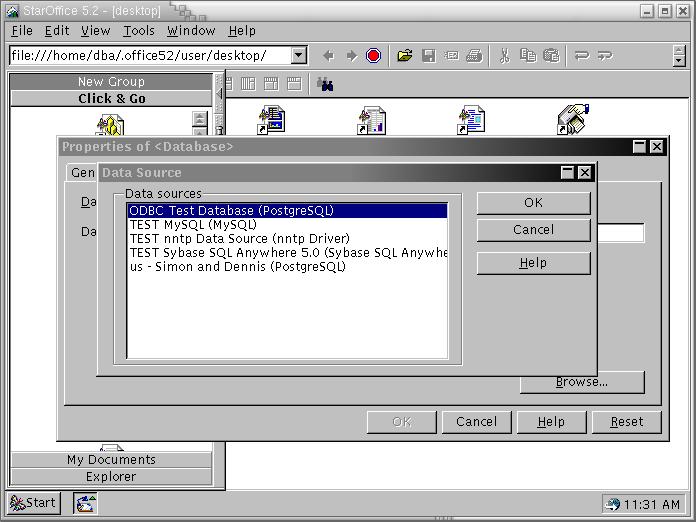Image resolution: width=696 pixels, height=522 pixels.
Task: Click the 11:31 AM clock
Action: [652, 505]
